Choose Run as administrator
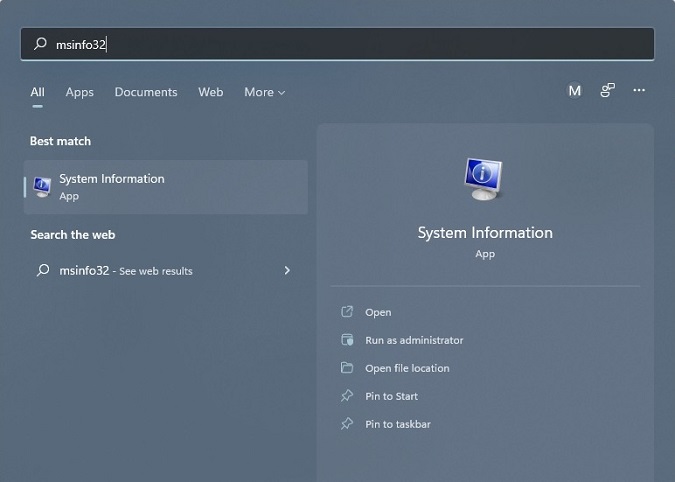 [414, 340]
